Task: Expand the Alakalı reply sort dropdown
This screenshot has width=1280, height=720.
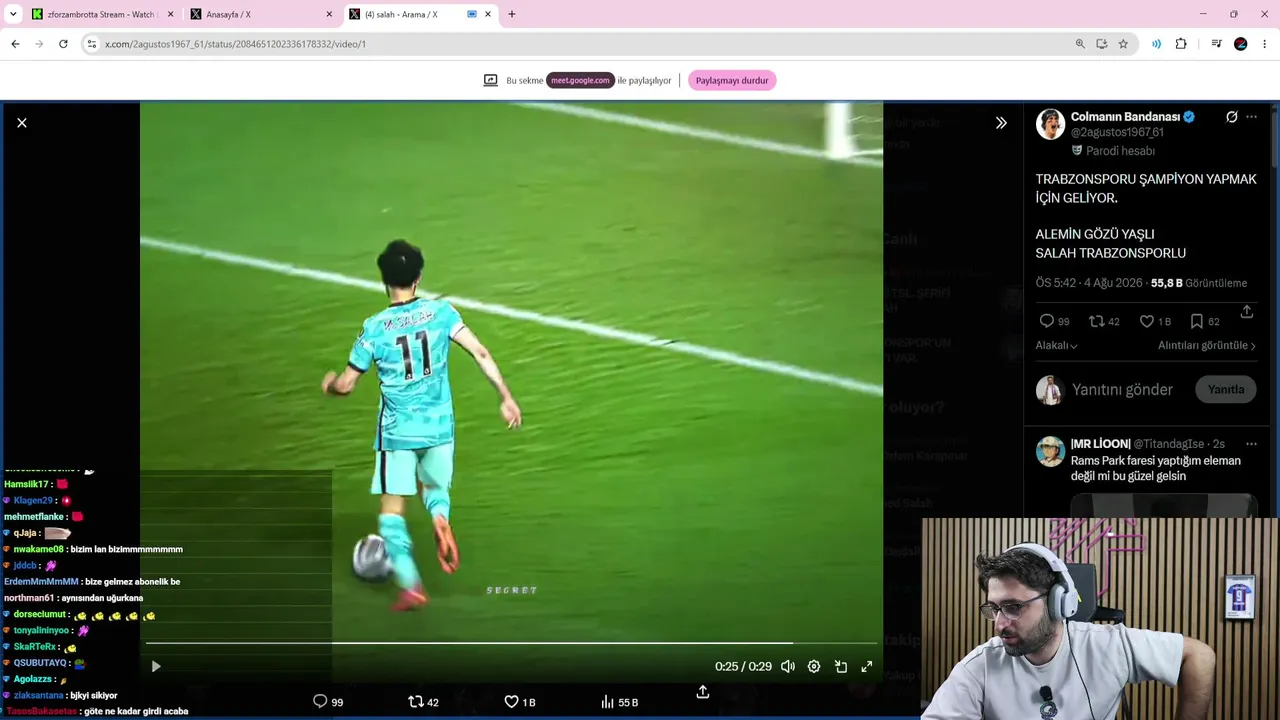Action: point(1056,345)
